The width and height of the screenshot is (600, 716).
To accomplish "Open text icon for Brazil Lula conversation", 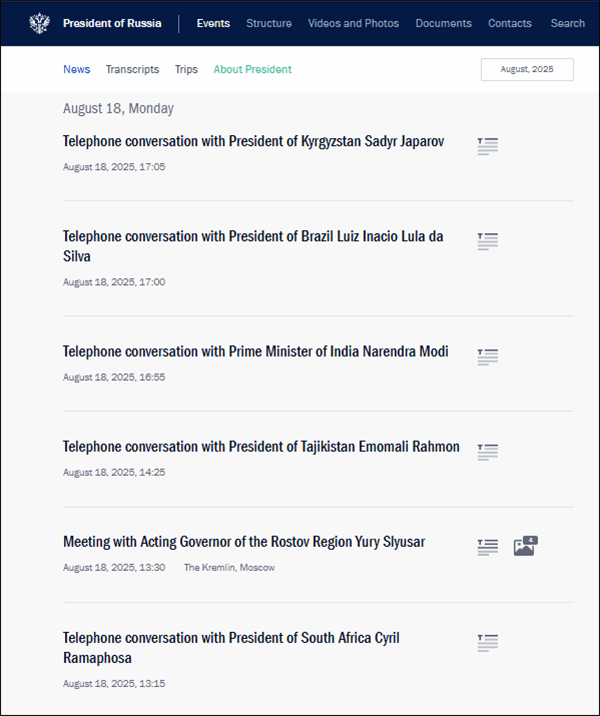I will point(488,241).
